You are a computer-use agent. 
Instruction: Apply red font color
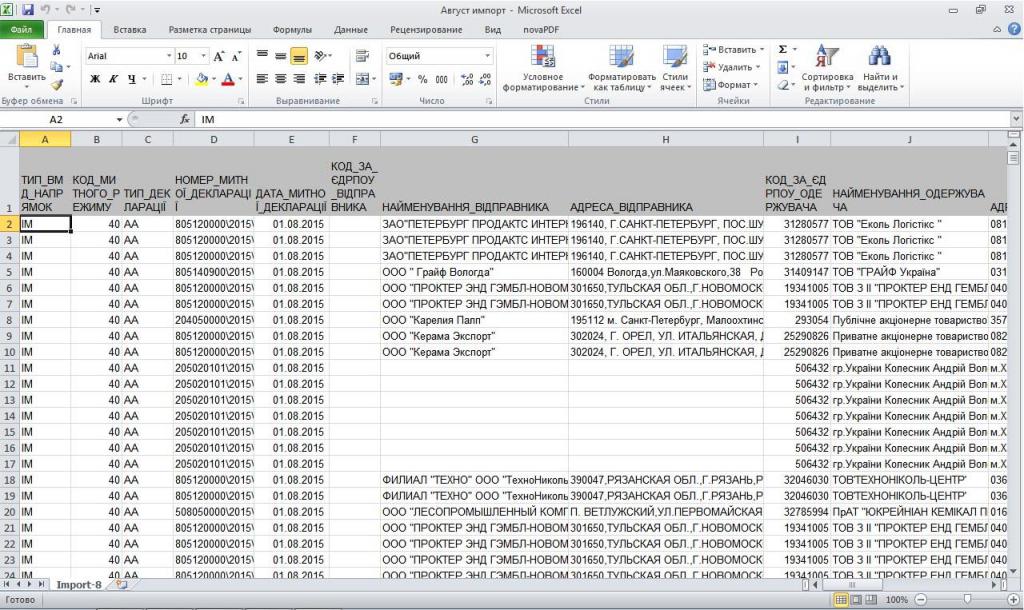click(x=227, y=79)
